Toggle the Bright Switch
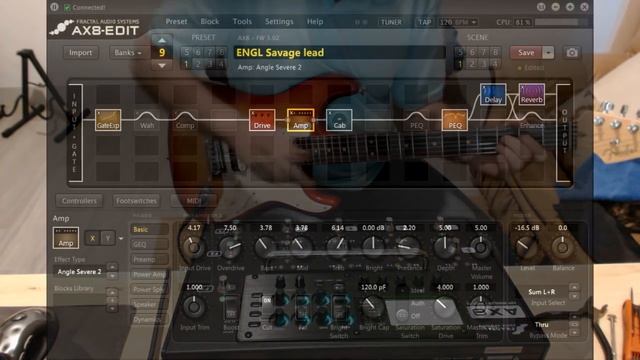The image size is (640, 360). [x=339, y=307]
